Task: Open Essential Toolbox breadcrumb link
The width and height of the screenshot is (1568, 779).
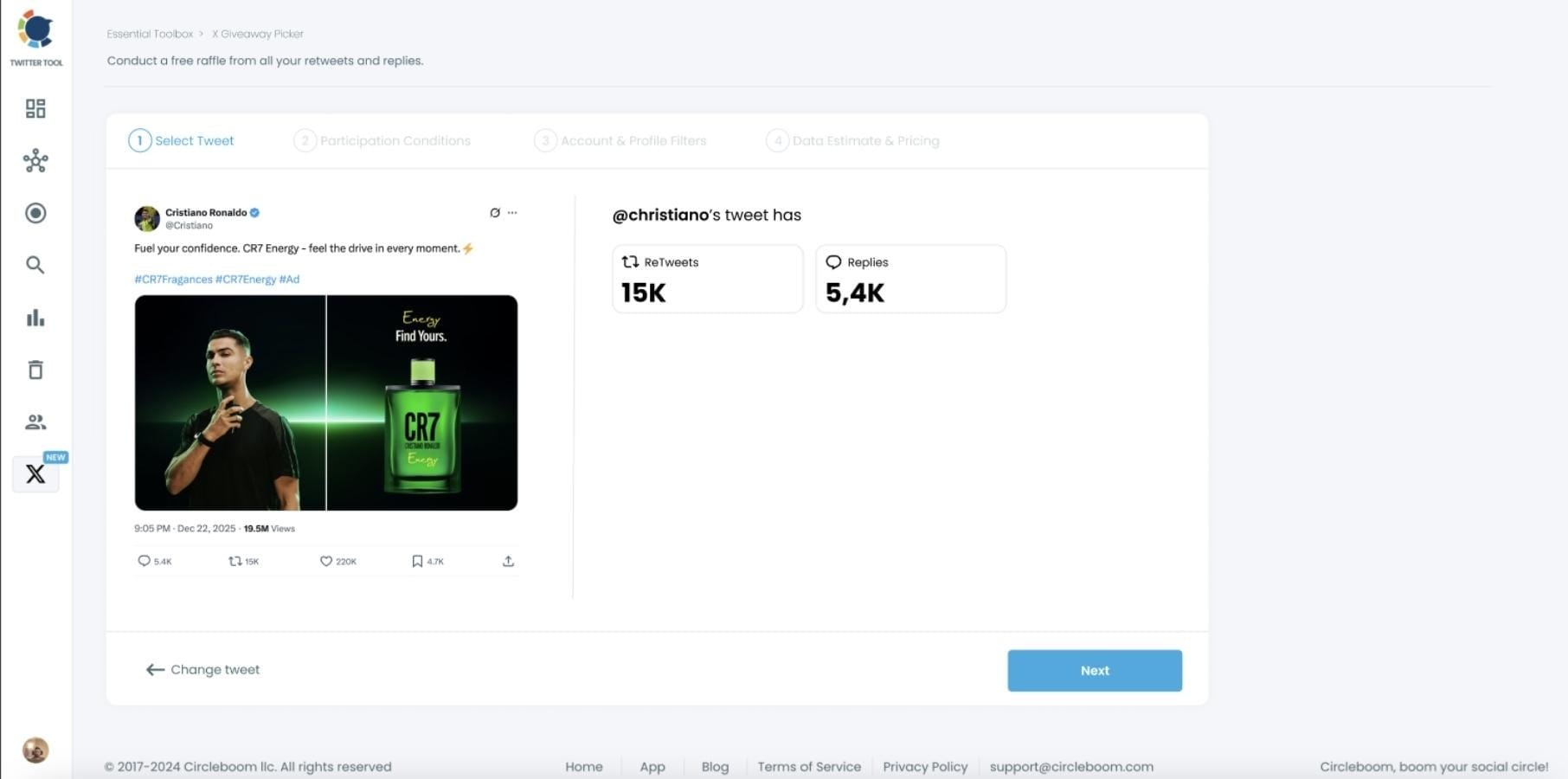Action: [x=150, y=34]
